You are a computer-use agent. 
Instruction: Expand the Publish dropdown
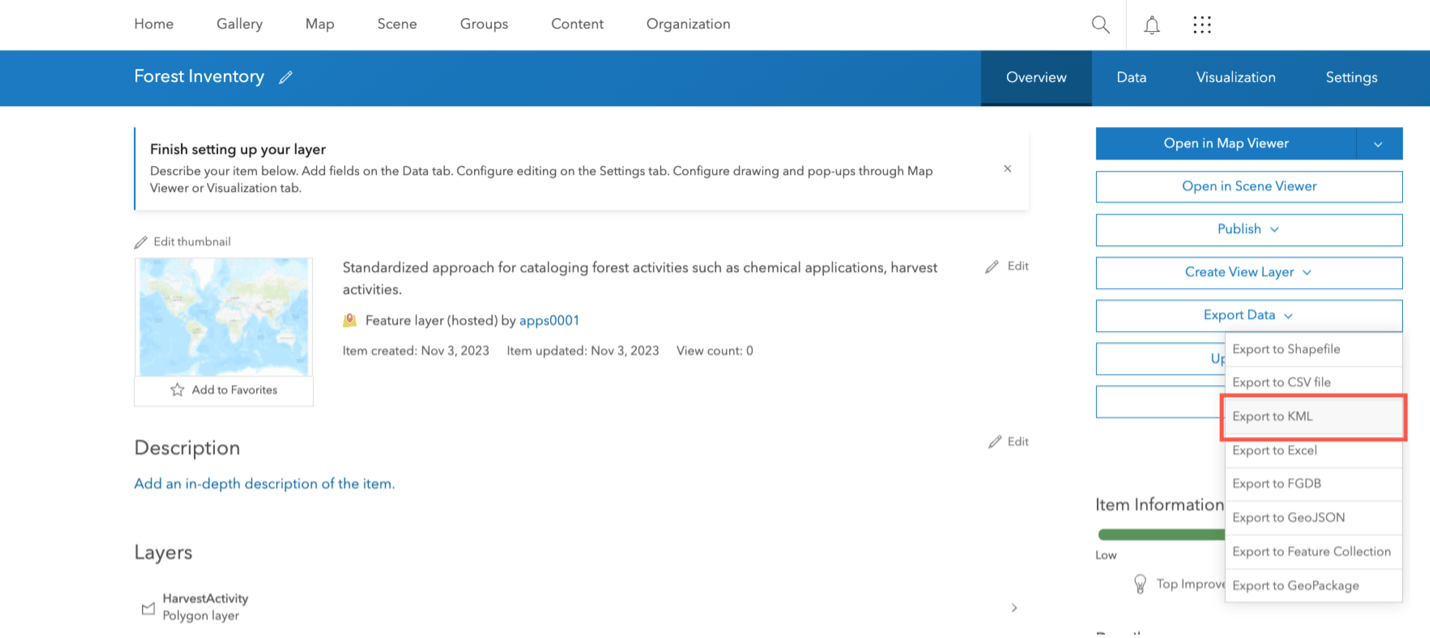coord(1248,229)
